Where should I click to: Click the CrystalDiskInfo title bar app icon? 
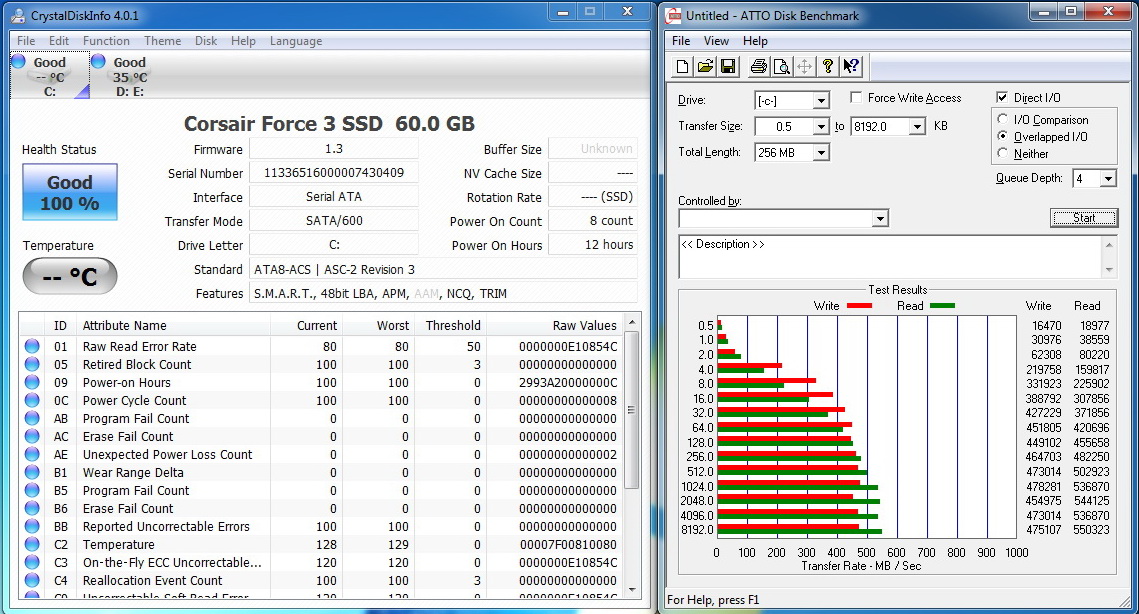18,15
